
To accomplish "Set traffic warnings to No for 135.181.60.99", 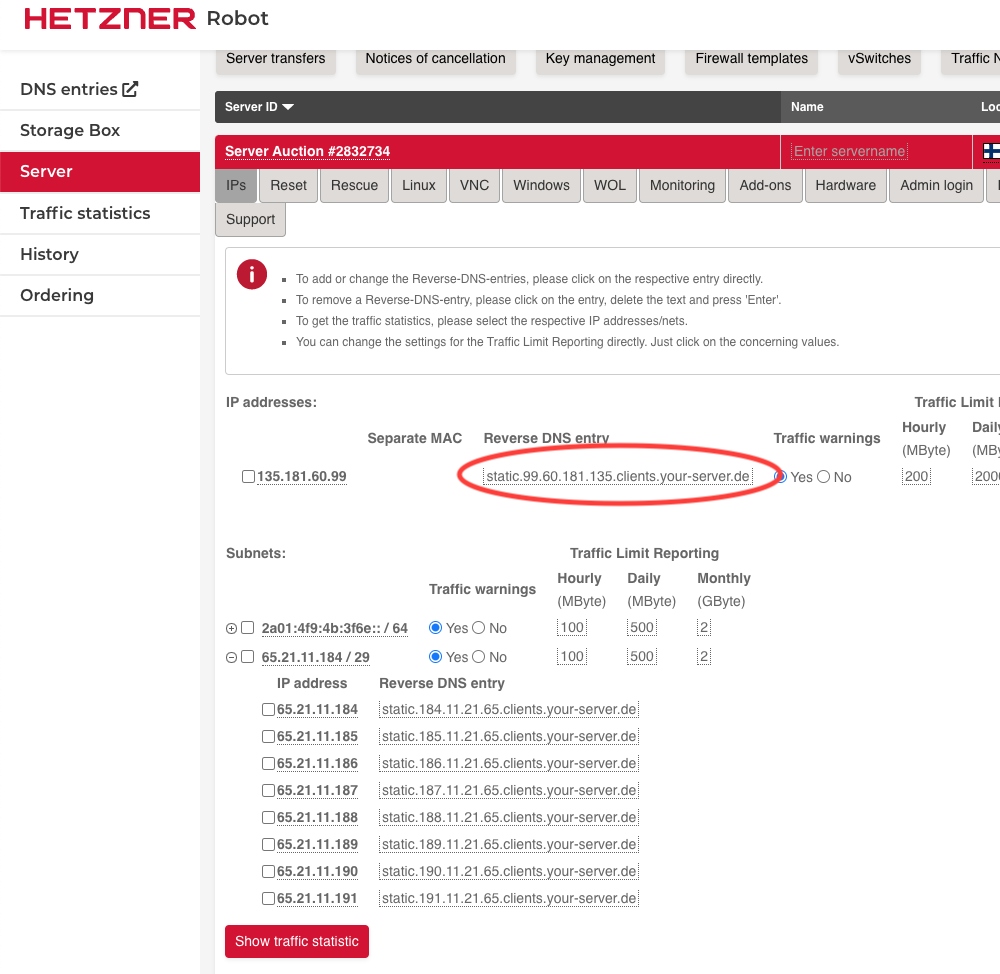I will pyautogui.click(x=824, y=477).
